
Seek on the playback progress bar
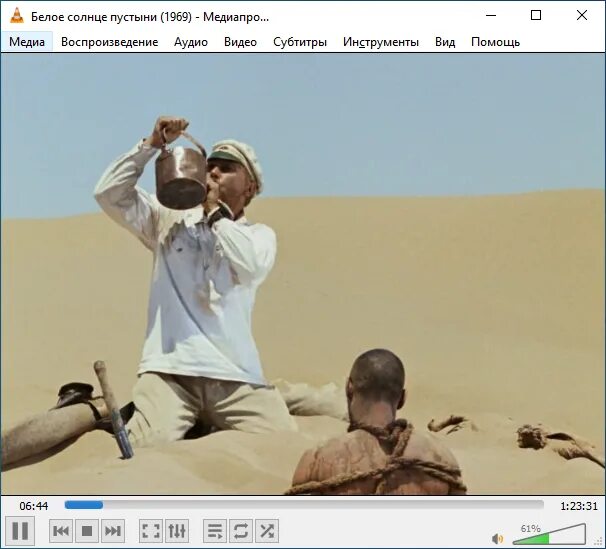(304, 505)
